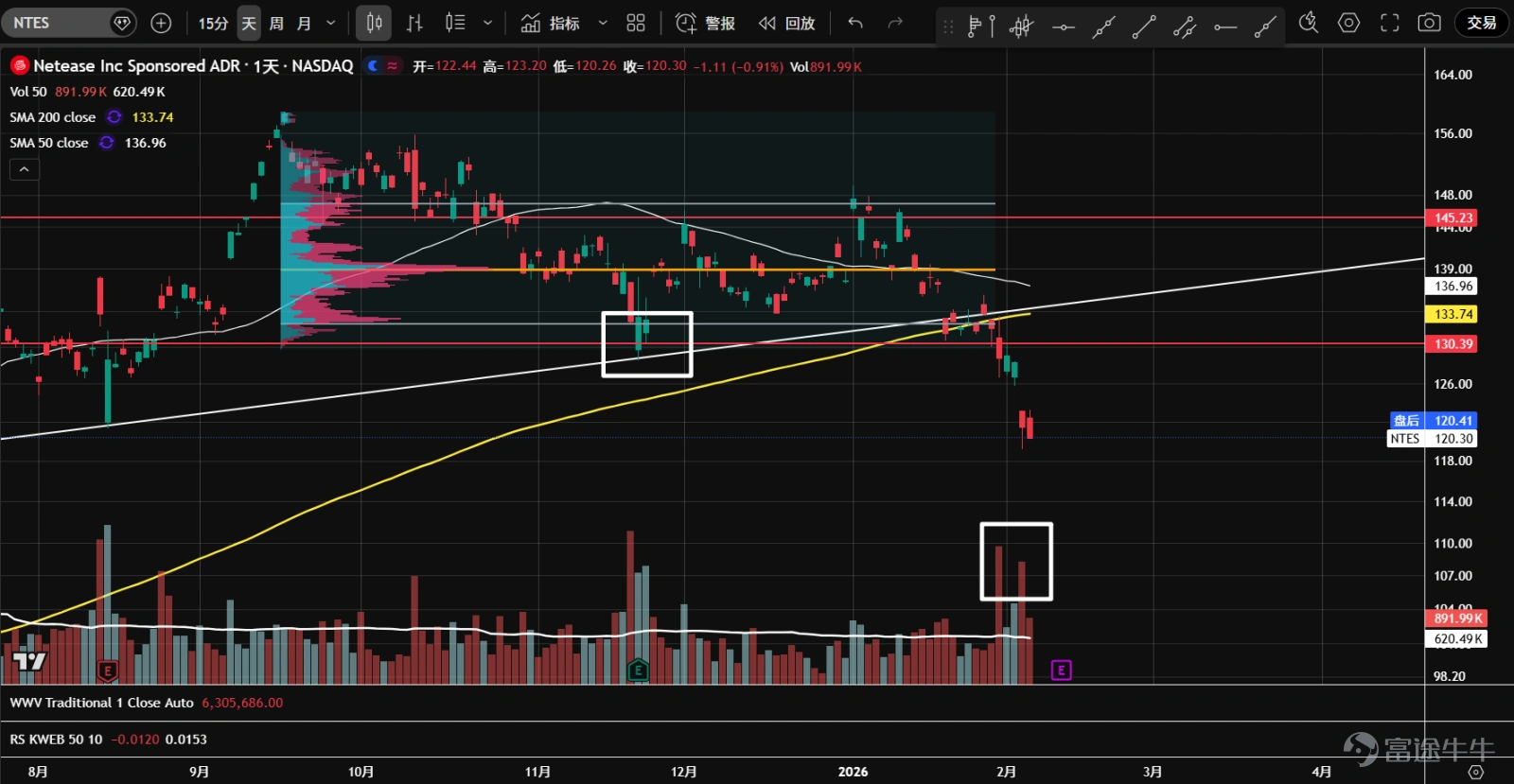Viewport: 1514px width, 784px height.
Task: Select the horizontal line drawing tool
Action: click(x=1064, y=26)
